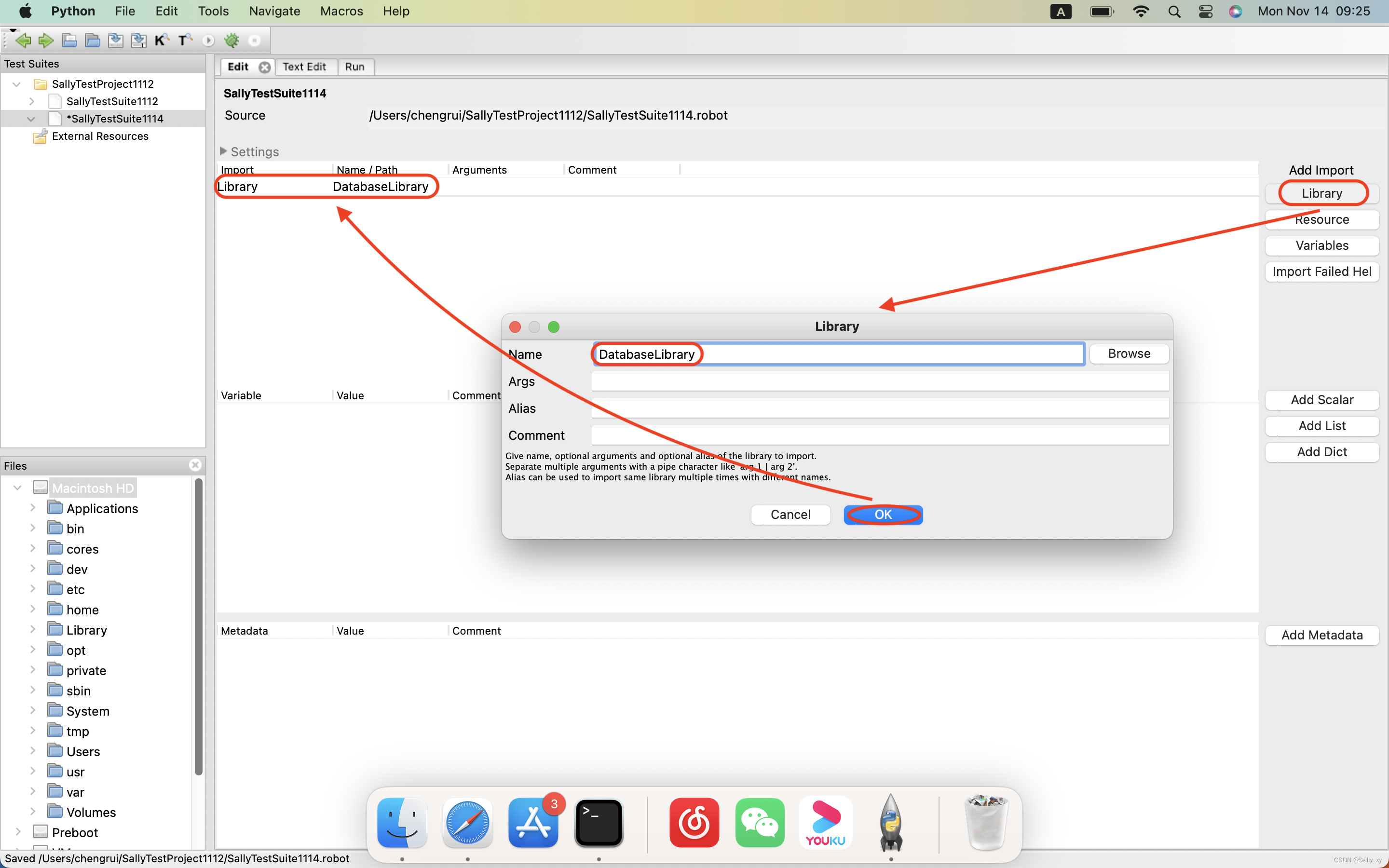Screen dimensions: 1389x868
Task: Click the Stop execution icon in toolbar
Action: [x=255, y=40]
